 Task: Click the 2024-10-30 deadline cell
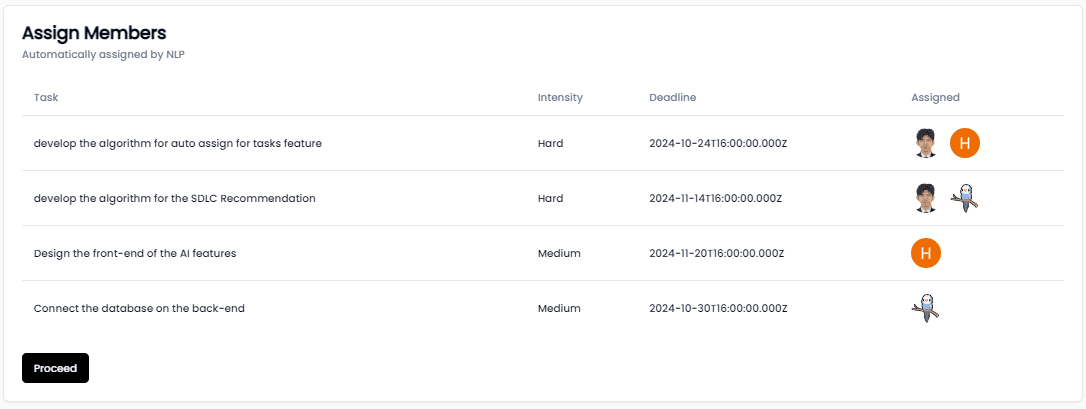pos(718,309)
